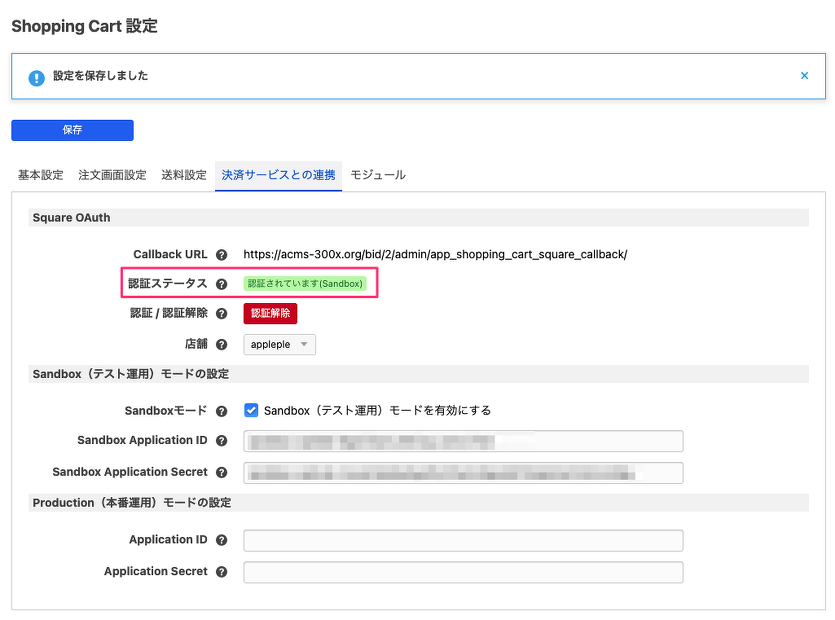Dismiss the 設定を保存しました notification
The height and width of the screenshot is (620, 835).
point(804,75)
